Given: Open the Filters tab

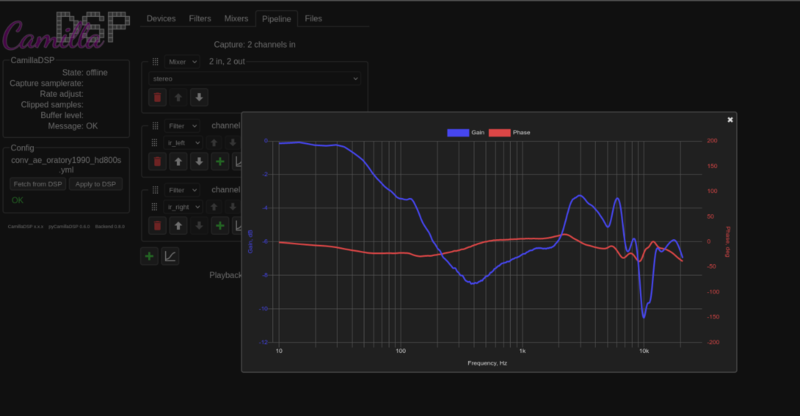Looking at the screenshot, I should (199, 18).
